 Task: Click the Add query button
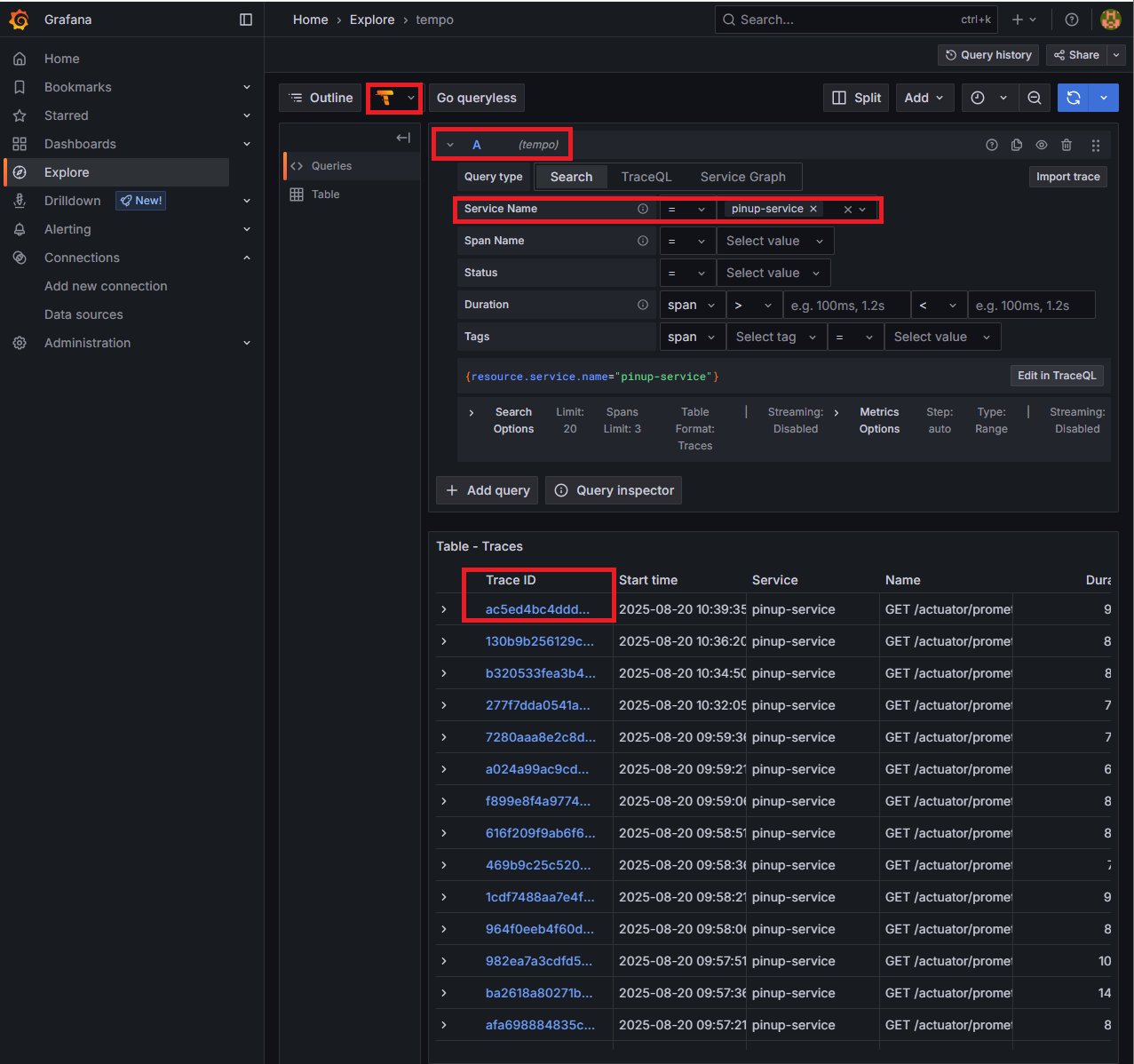pyautogui.click(x=488, y=490)
